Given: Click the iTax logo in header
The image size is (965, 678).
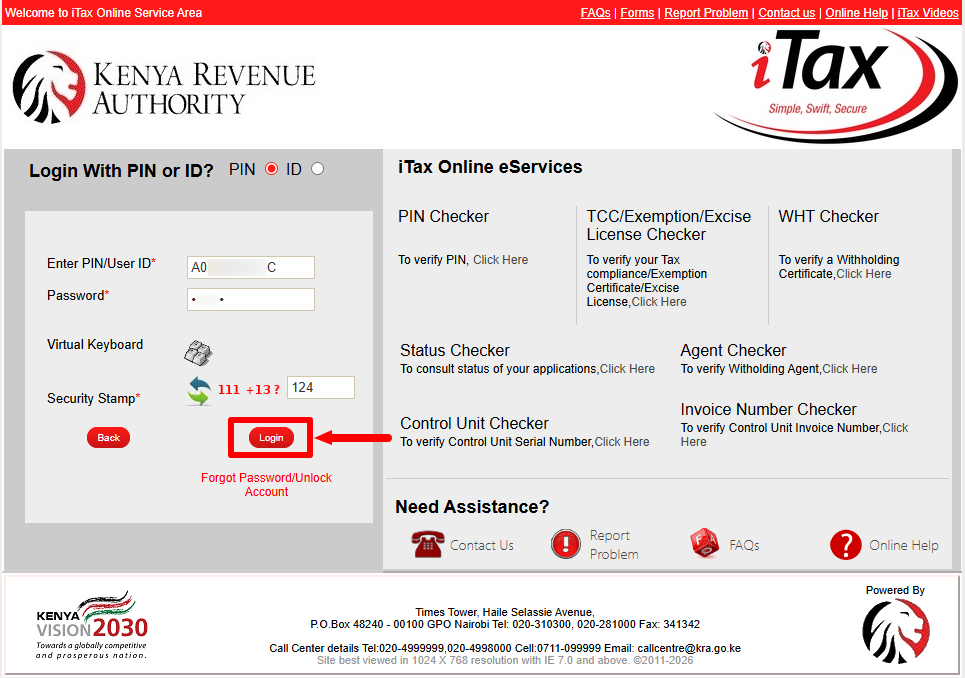Looking at the screenshot, I should 834,84.
